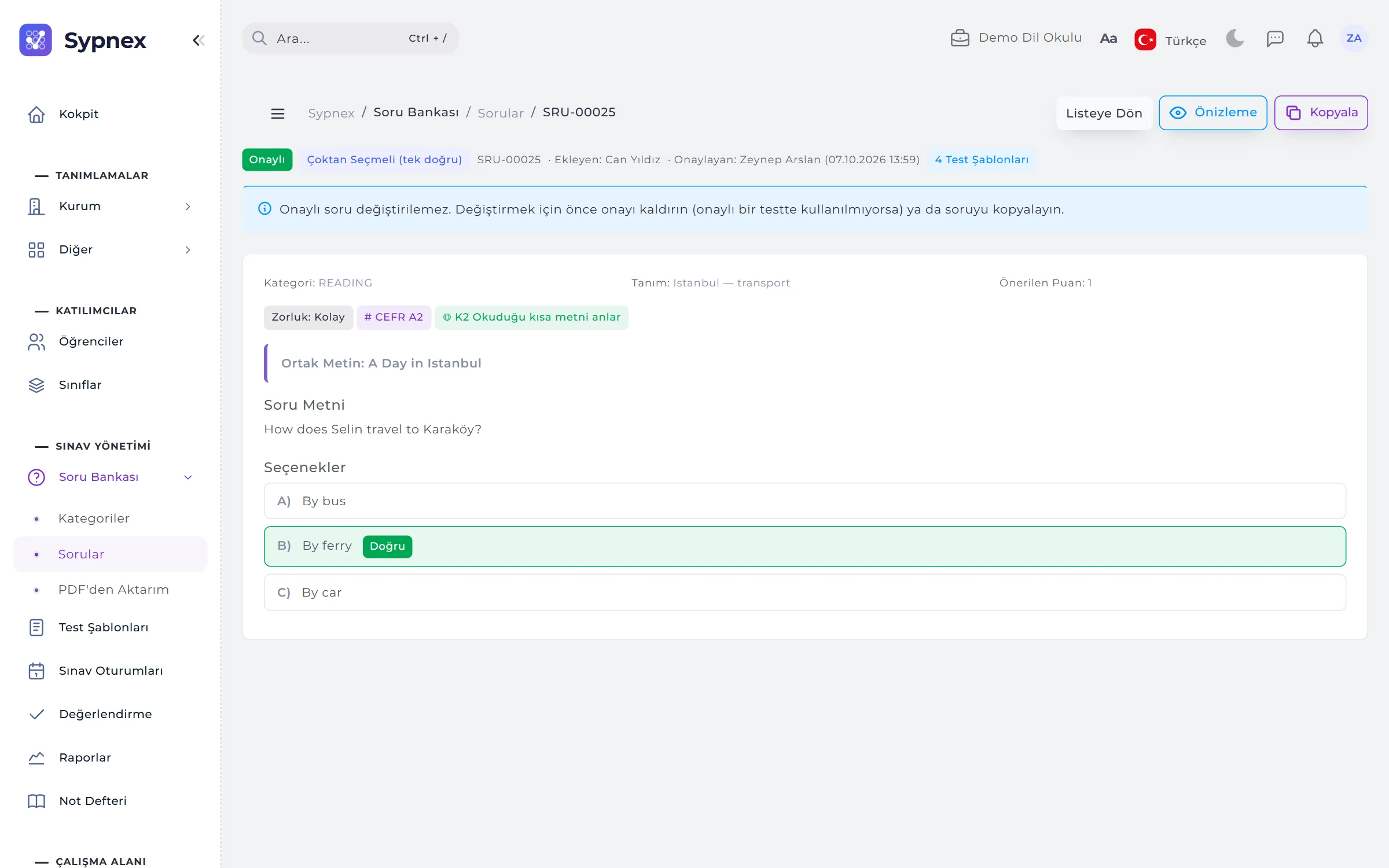Toggle dark mode moon icon

pyautogui.click(x=1235, y=39)
